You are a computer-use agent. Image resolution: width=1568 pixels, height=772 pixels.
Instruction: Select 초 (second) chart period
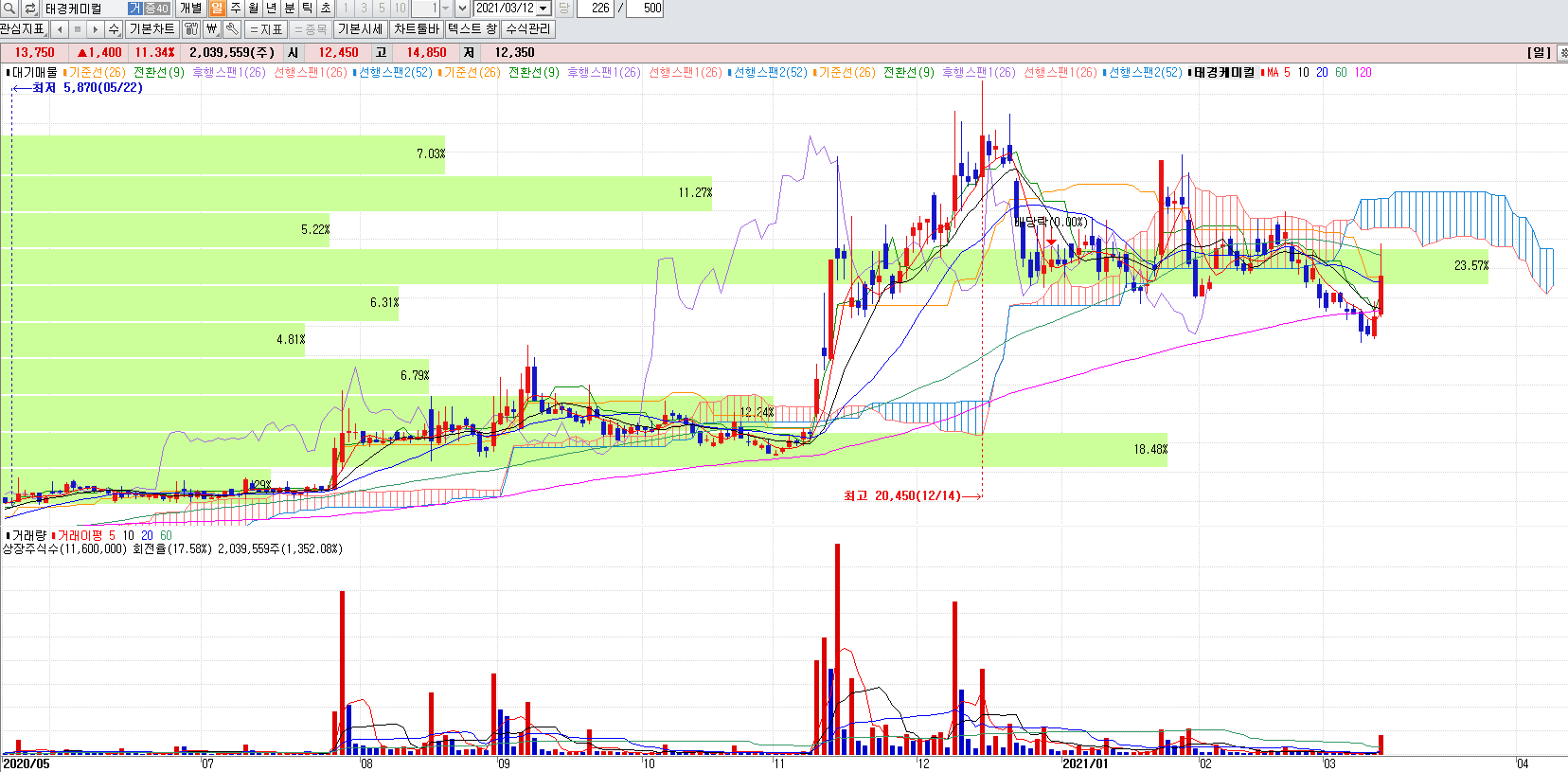[326, 8]
